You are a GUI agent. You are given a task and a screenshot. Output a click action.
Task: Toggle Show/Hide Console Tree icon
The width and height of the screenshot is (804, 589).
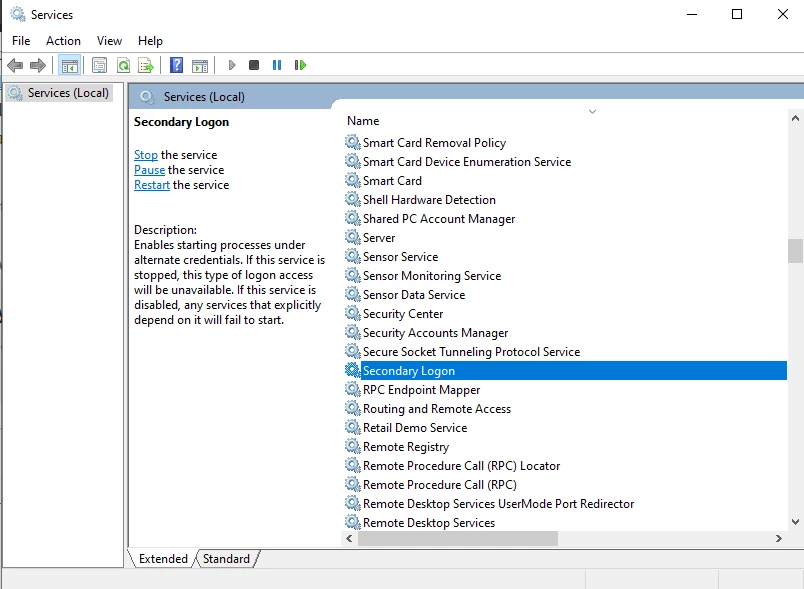pos(69,65)
